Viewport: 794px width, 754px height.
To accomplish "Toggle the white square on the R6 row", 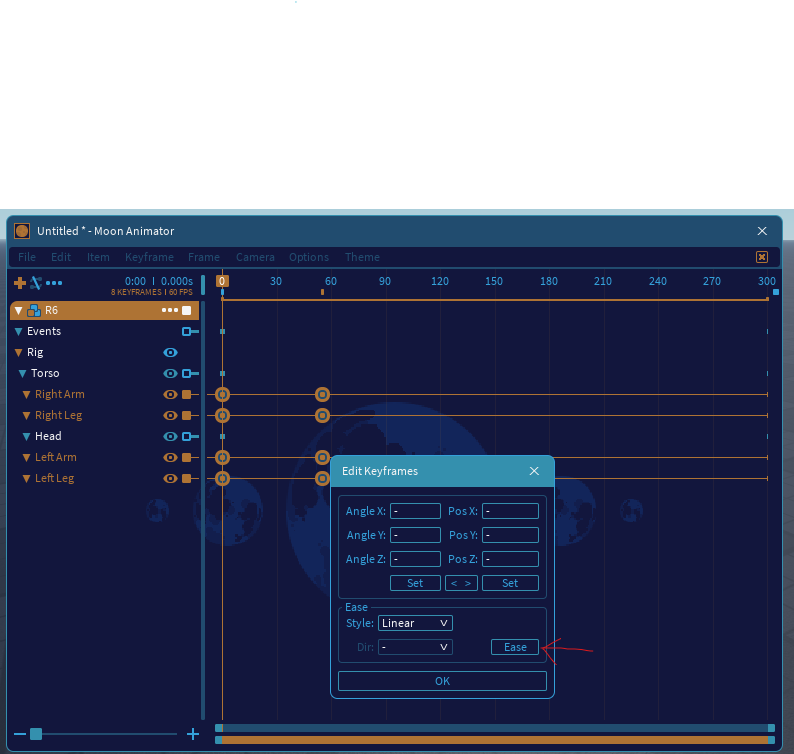I will coord(187,310).
